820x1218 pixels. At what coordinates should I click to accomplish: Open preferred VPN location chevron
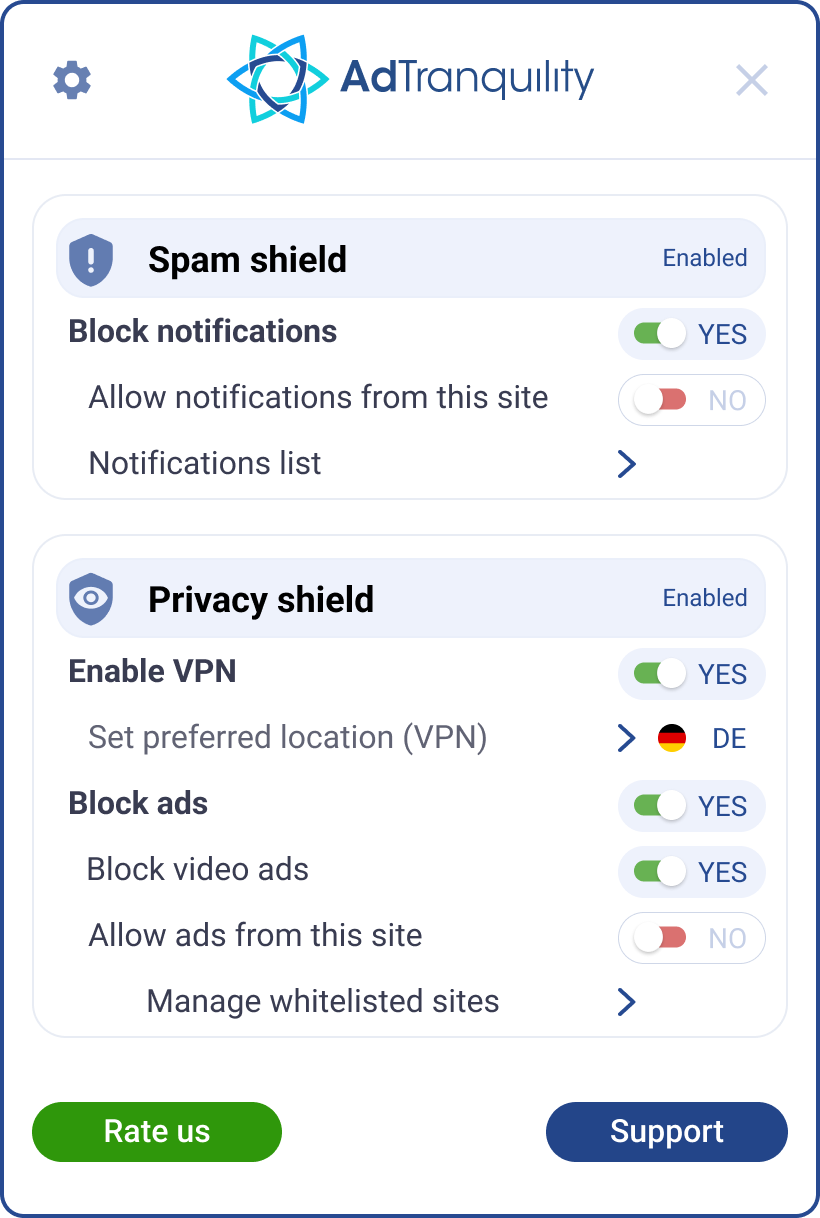[627, 739]
